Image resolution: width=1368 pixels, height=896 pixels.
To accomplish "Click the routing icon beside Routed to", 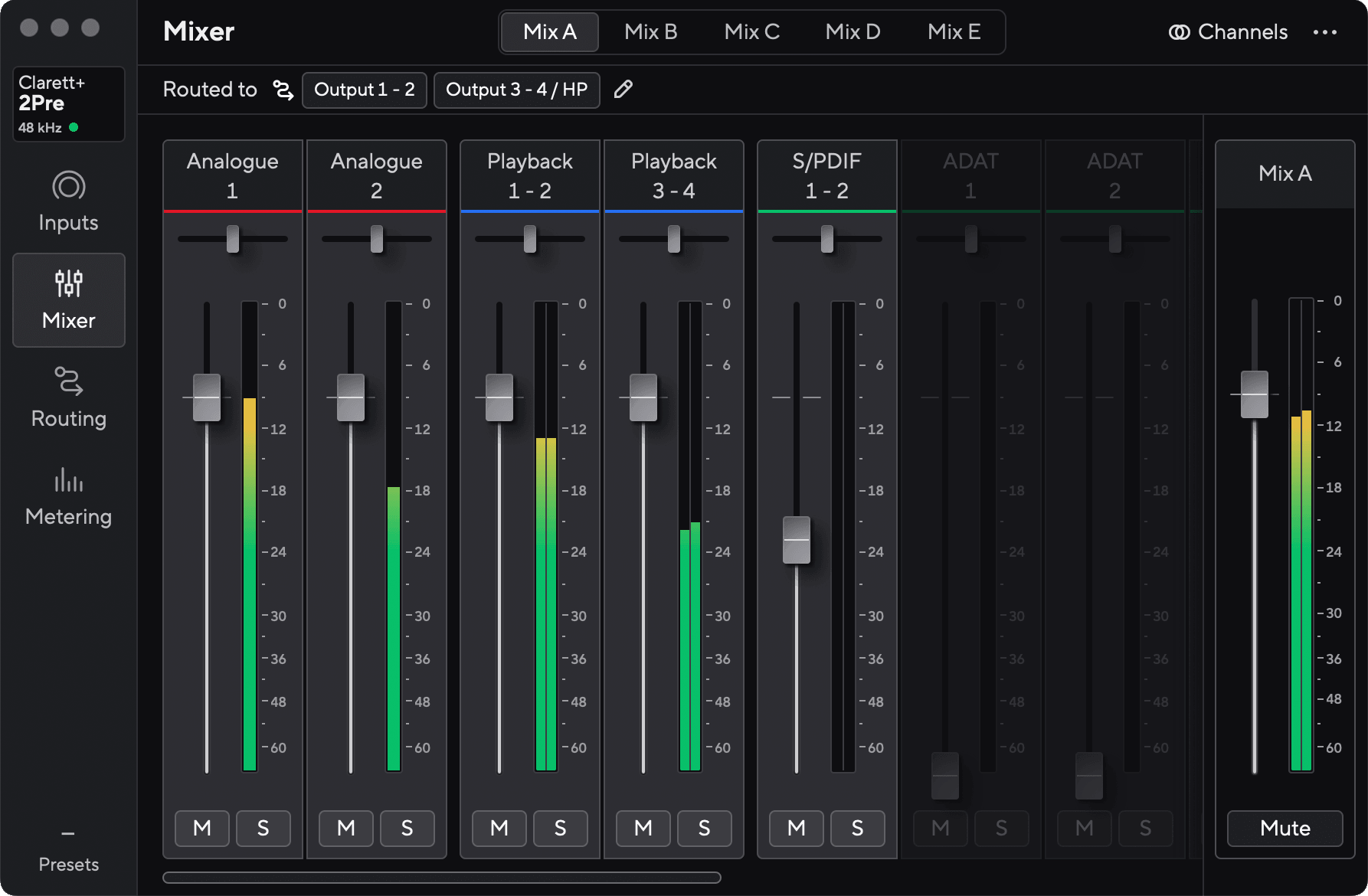I will (283, 90).
